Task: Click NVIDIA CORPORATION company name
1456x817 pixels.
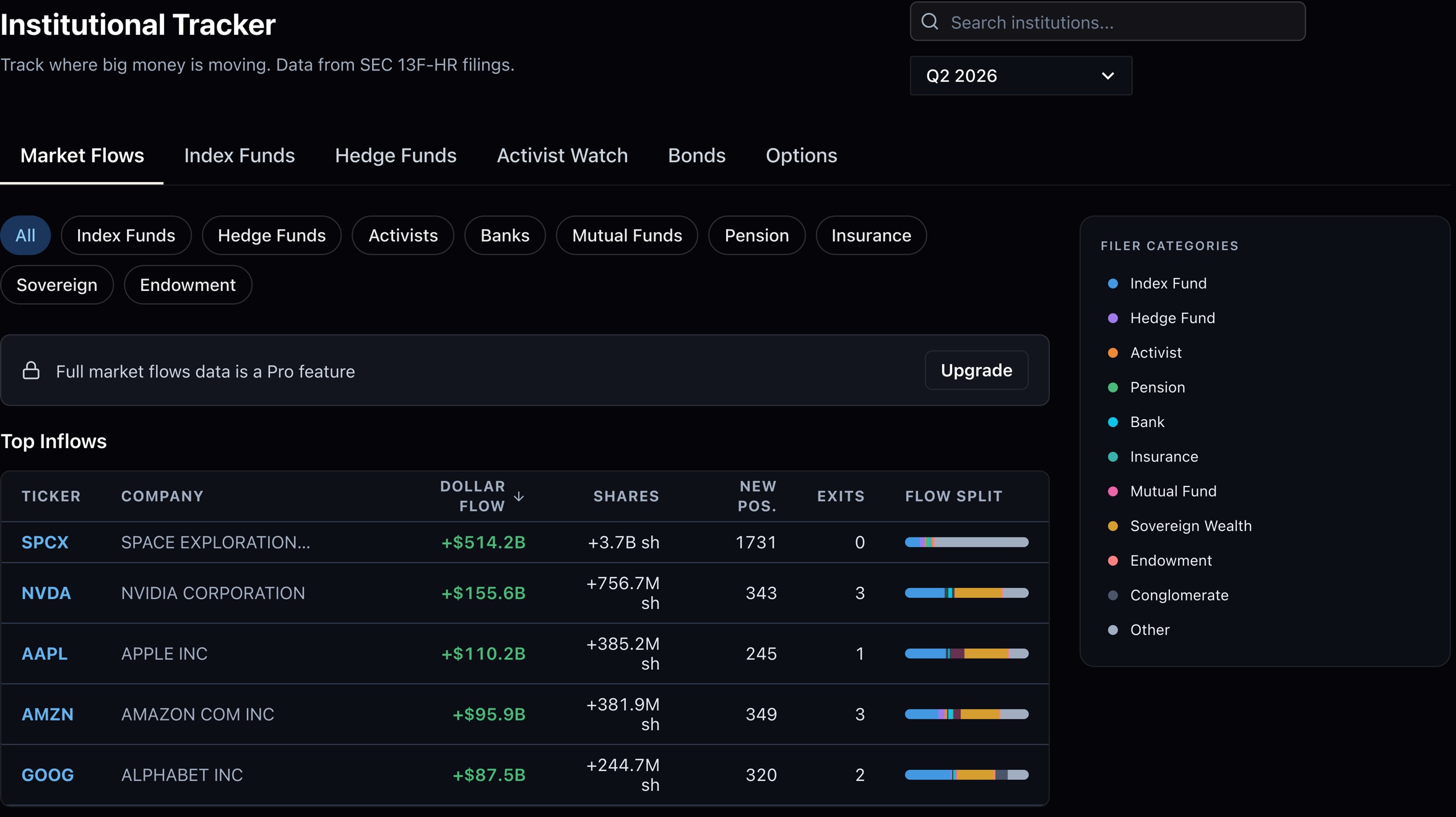Action: (213, 593)
